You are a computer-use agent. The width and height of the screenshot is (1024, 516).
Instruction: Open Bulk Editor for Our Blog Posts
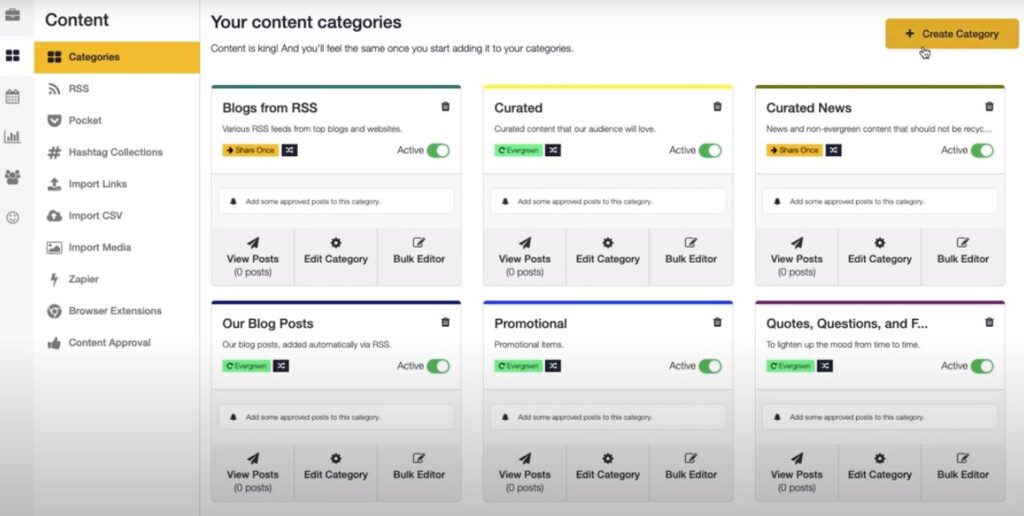(x=419, y=467)
